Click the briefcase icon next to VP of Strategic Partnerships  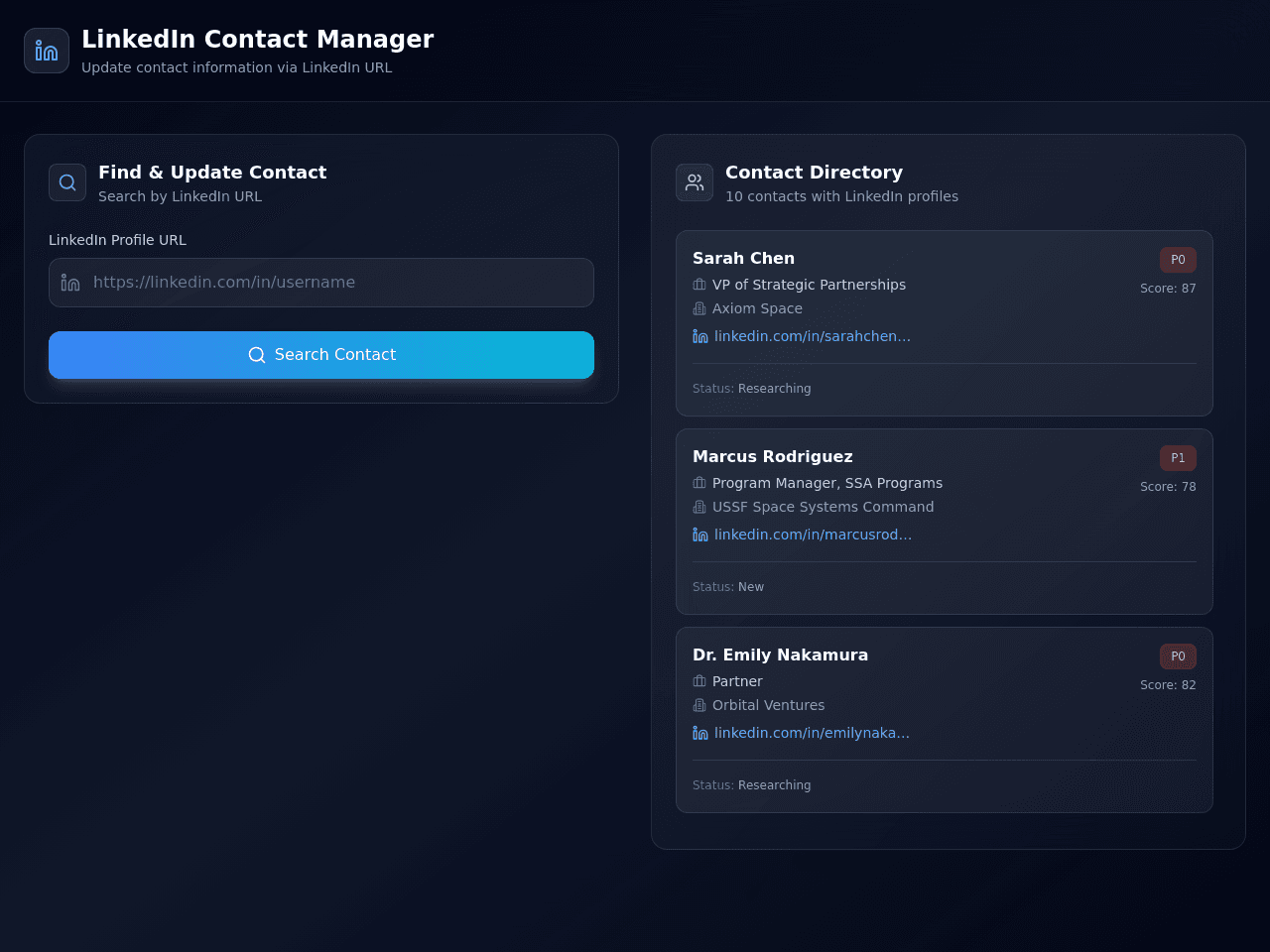pos(699,285)
